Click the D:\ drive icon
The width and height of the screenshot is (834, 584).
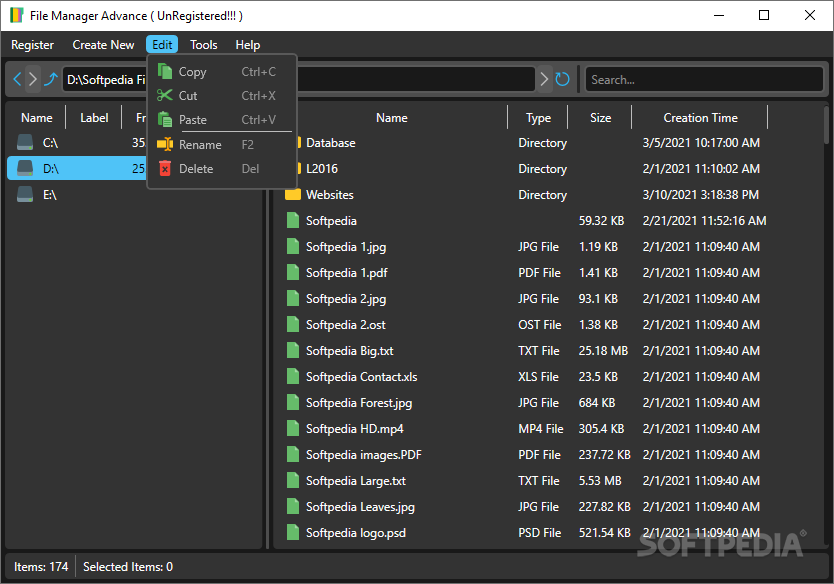pyautogui.click(x=25, y=168)
